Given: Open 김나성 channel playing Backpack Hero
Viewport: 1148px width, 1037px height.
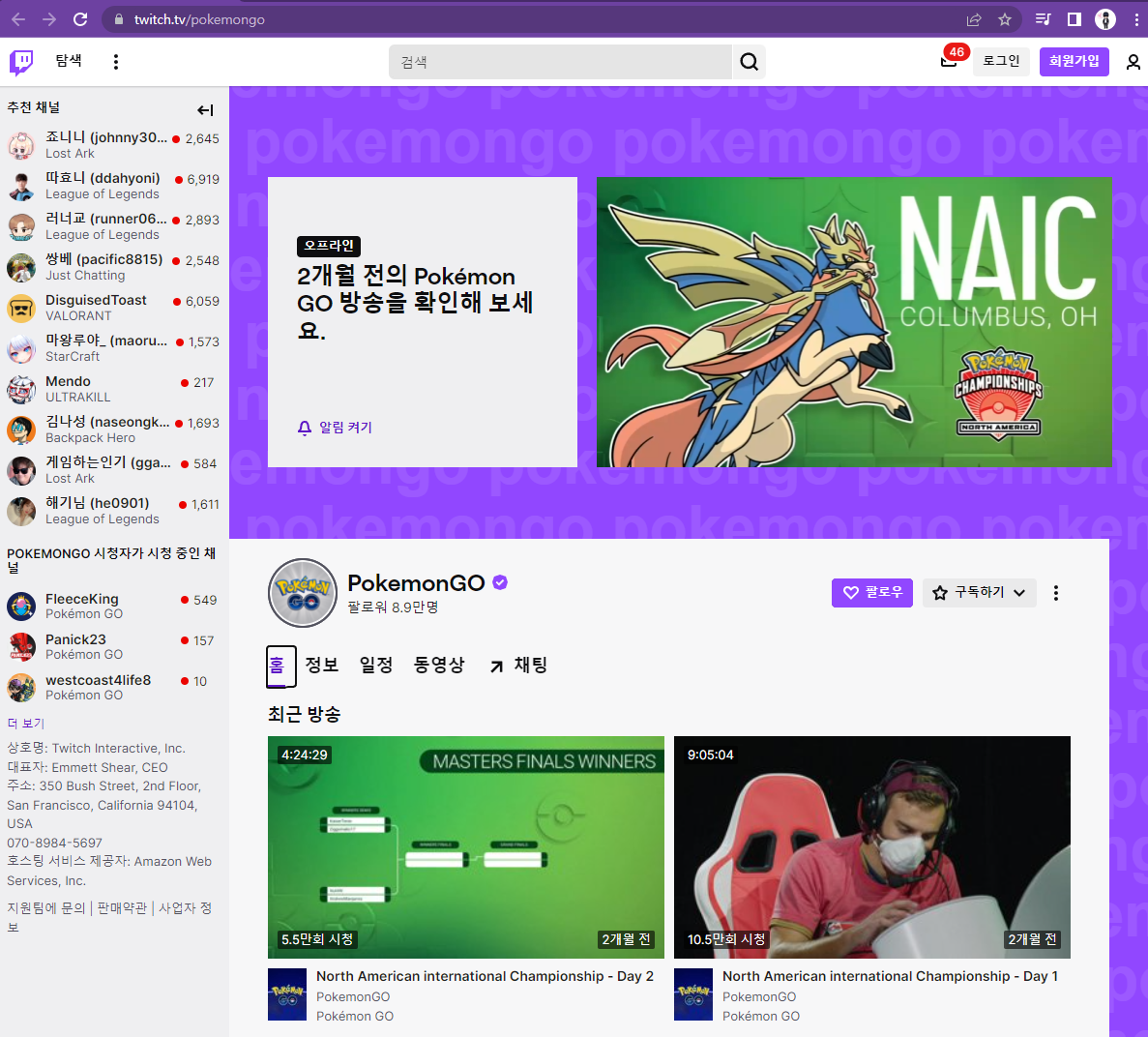Looking at the screenshot, I should pyautogui.click(x=113, y=430).
